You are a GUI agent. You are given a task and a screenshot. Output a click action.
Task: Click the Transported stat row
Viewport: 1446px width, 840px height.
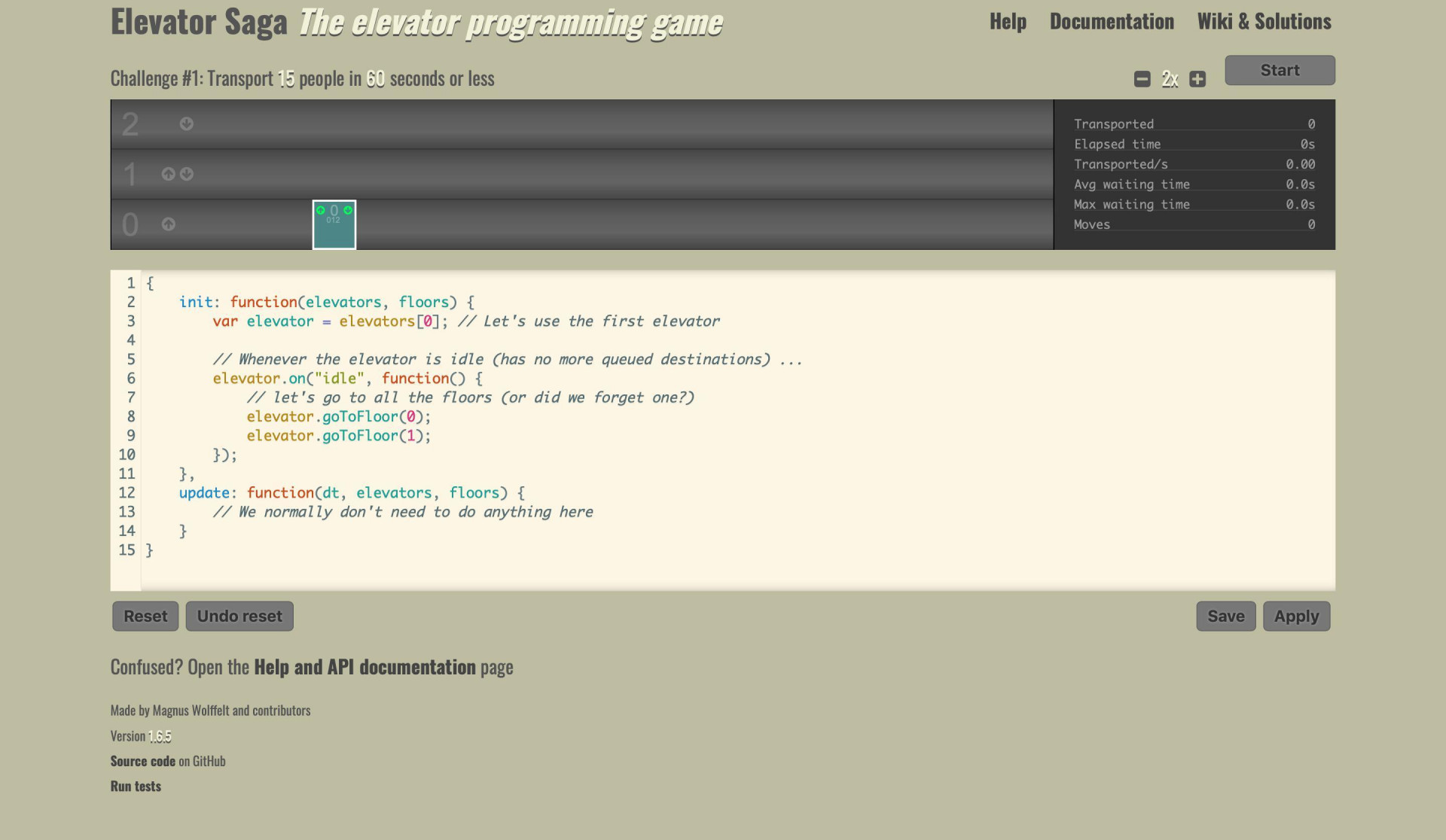pyautogui.click(x=1194, y=123)
